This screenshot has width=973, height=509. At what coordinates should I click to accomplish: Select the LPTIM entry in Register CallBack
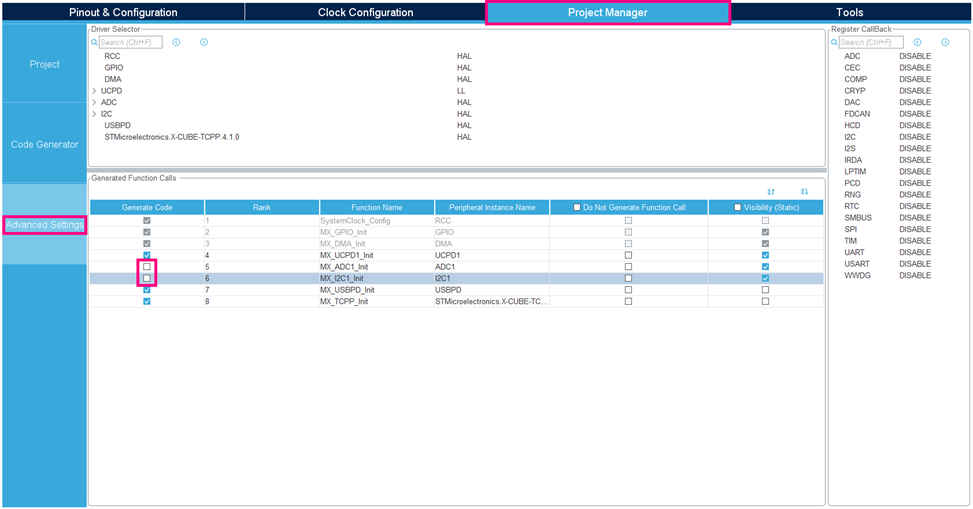pos(855,171)
